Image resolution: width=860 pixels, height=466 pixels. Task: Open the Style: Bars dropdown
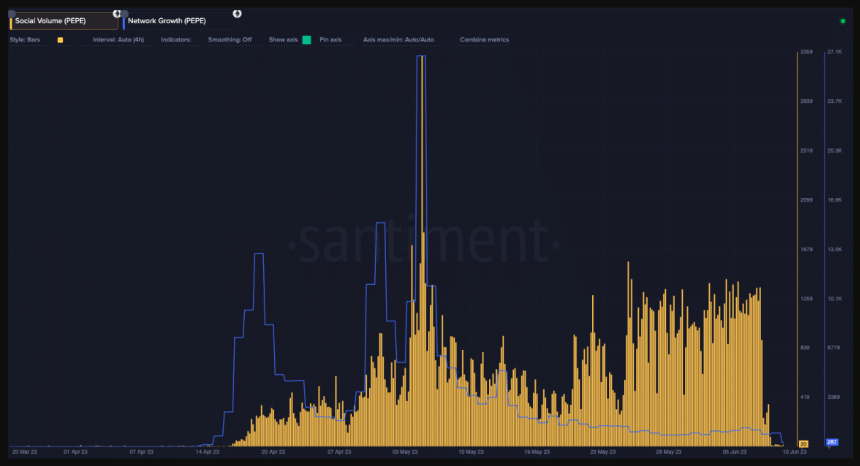[25, 39]
